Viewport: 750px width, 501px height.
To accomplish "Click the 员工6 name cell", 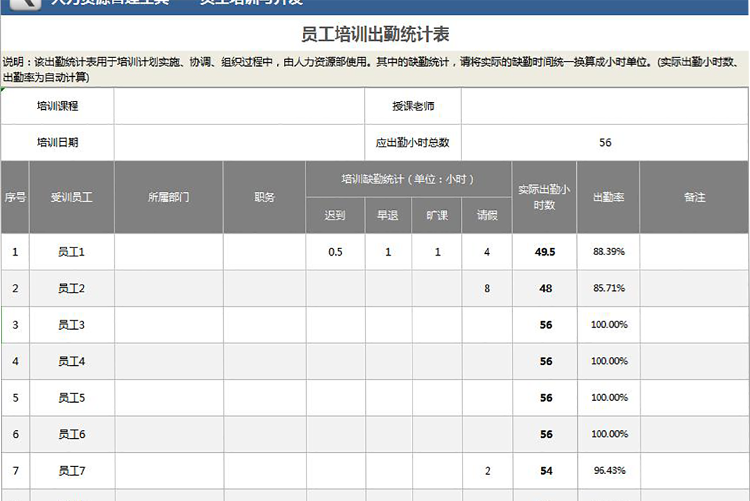I will (72, 434).
